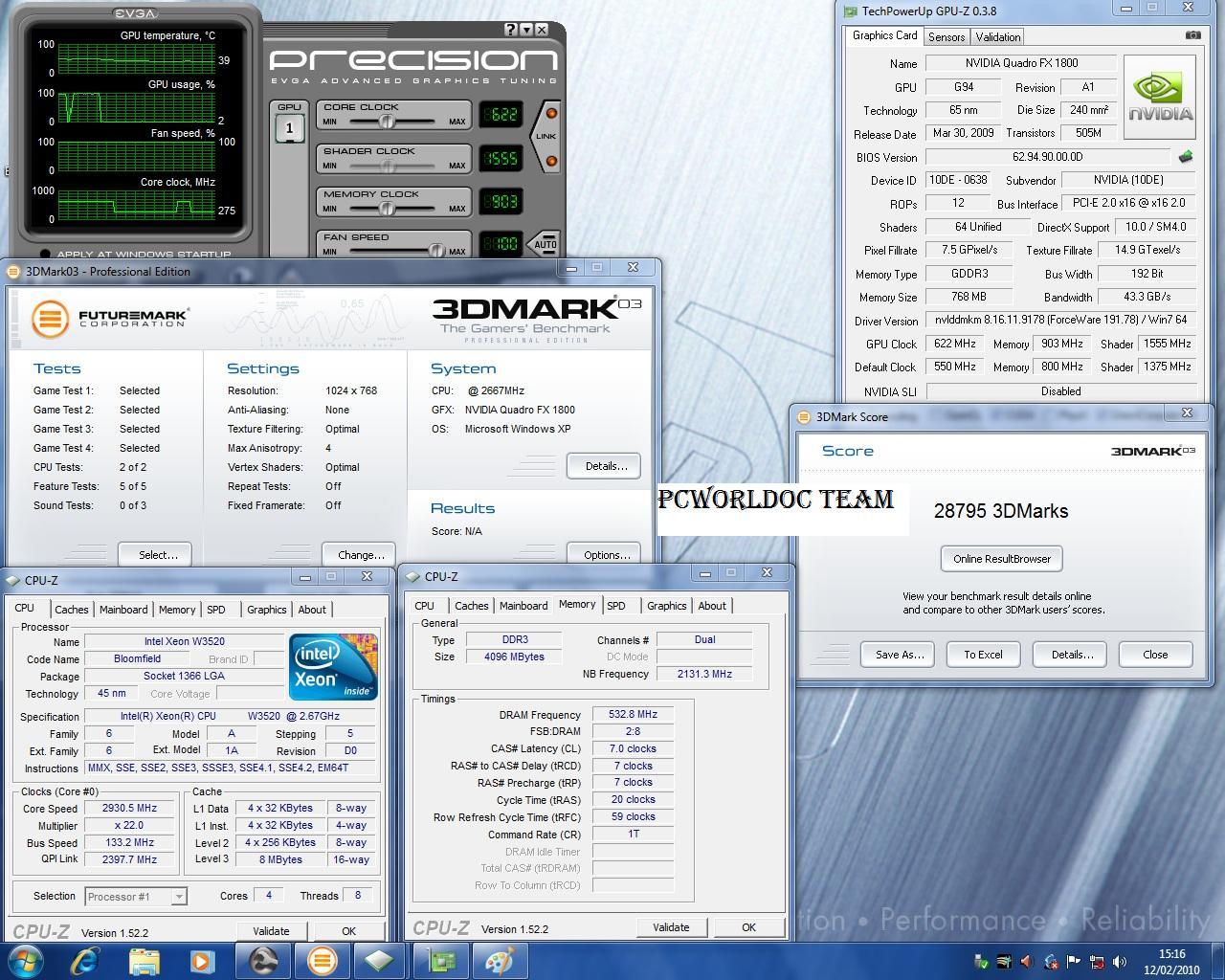Open Graphics tab in right CPU-Z window

click(667, 606)
